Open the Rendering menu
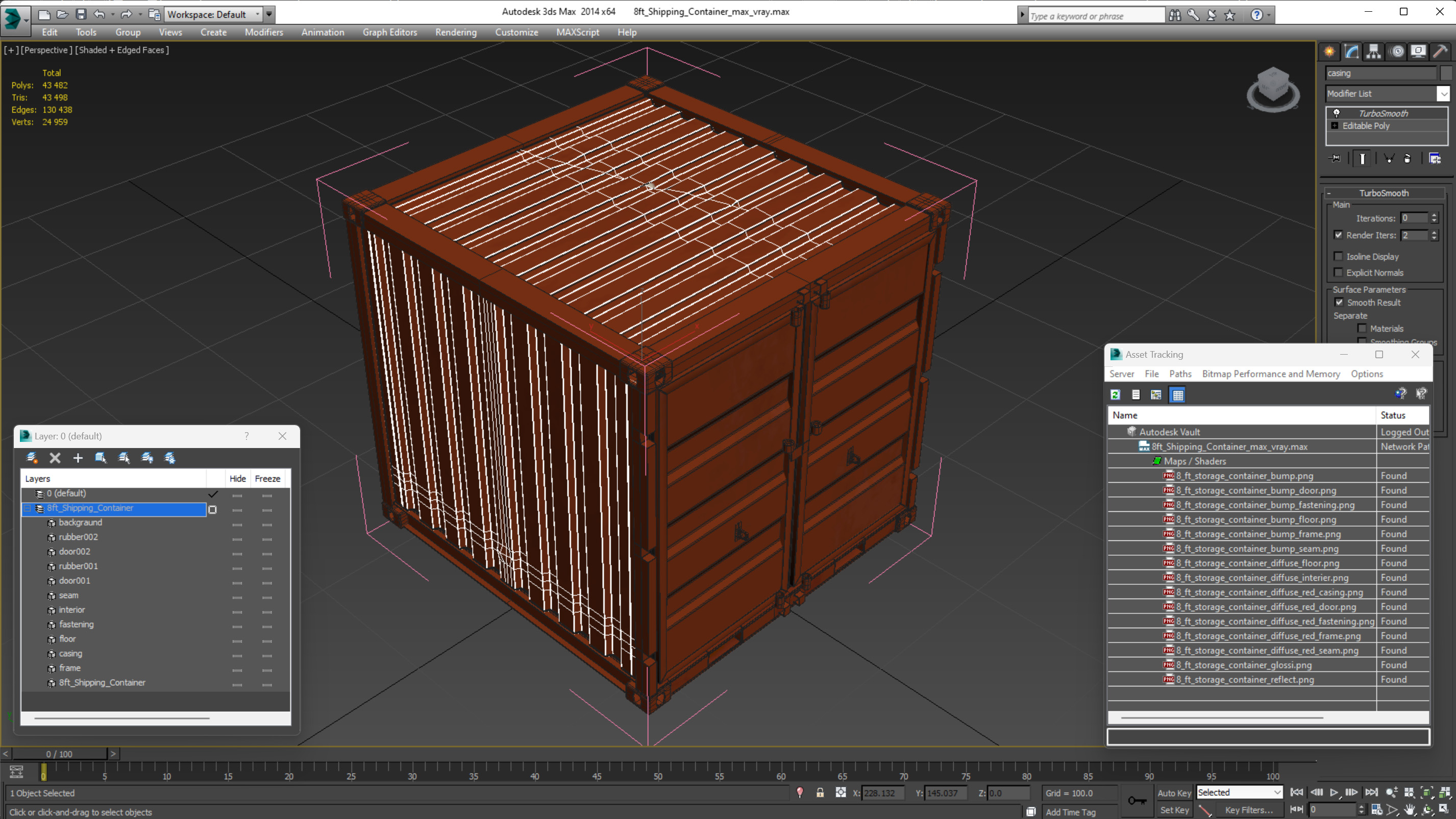1456x819 pixels. [456, 32]
